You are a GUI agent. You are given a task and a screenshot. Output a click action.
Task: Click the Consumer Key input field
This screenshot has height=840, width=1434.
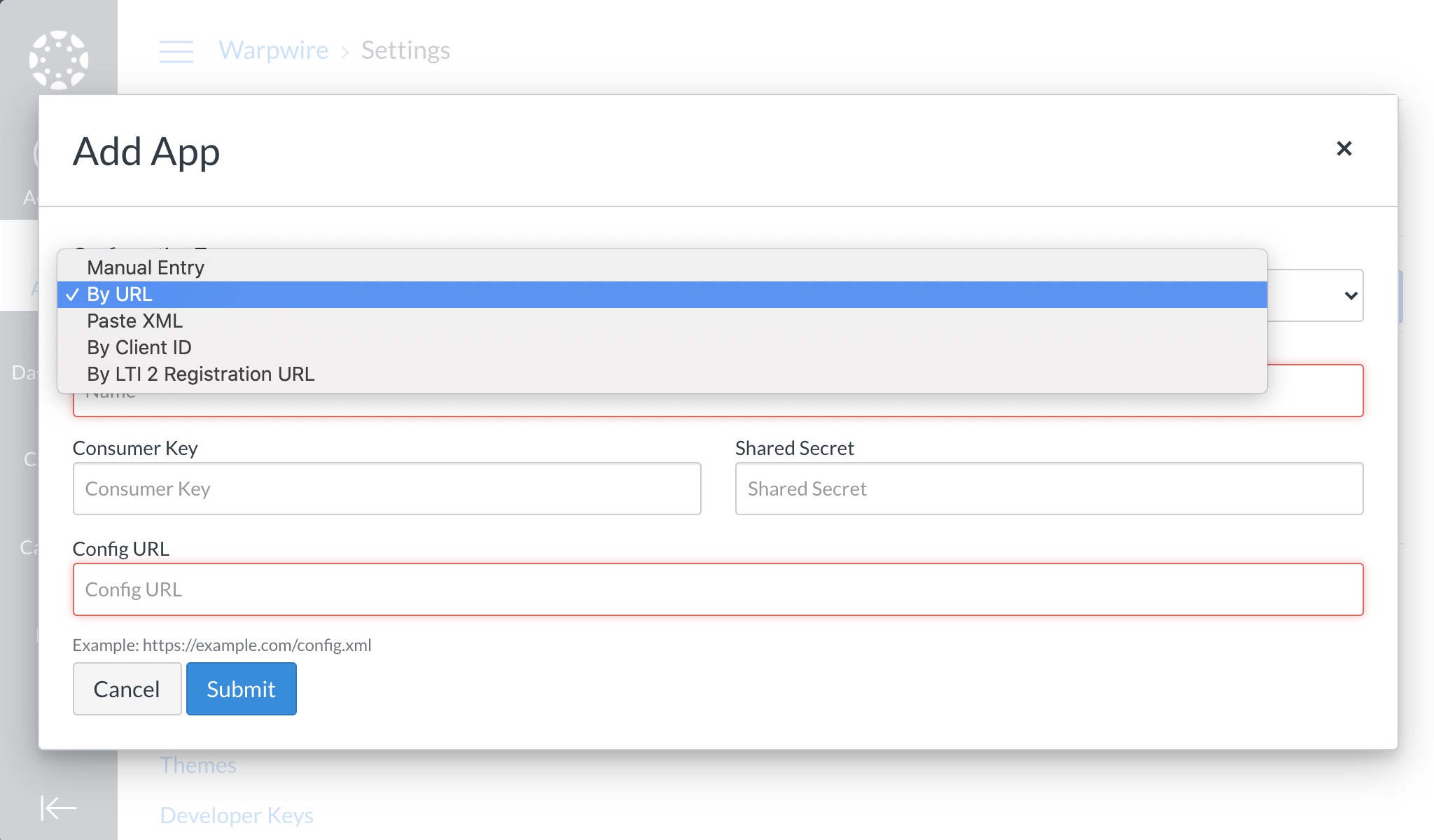(387, 489)
